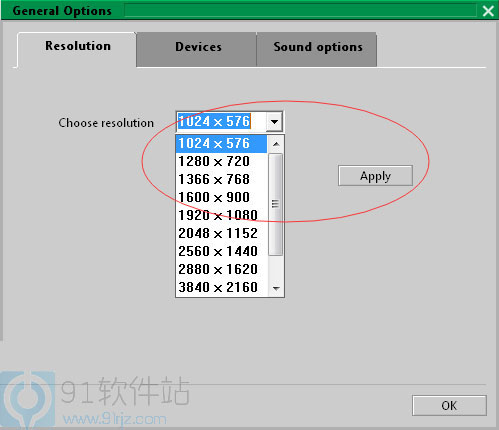Click the list's scroll down arrow

tap(276, 288)
